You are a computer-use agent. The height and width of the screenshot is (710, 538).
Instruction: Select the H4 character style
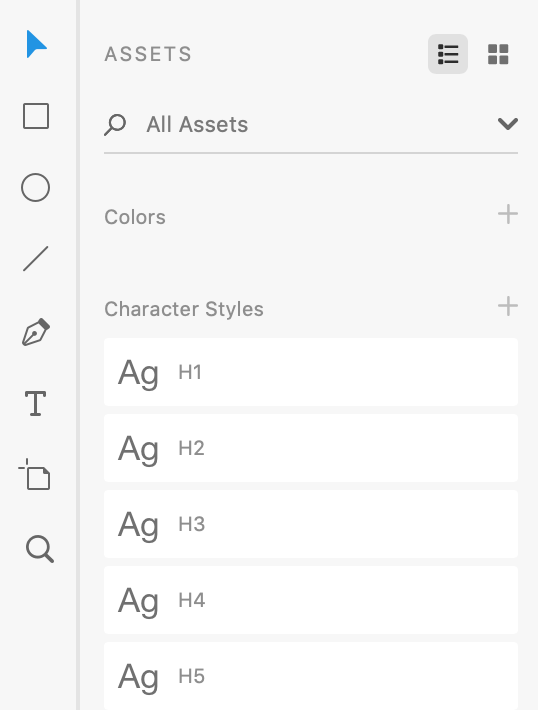[x=311, y=600]
